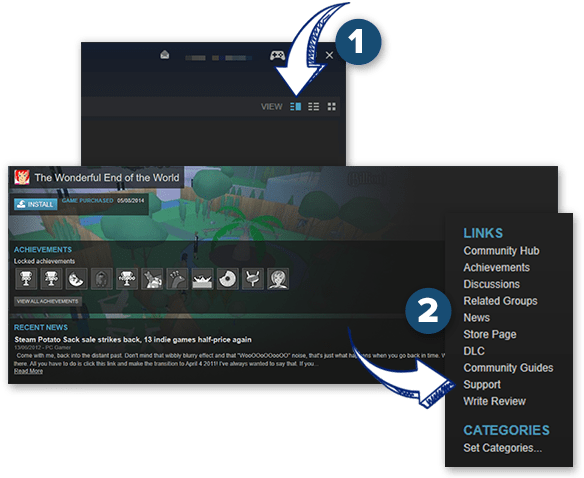
Task: Open Community Hub link
Action: click(x=501, y=251)
